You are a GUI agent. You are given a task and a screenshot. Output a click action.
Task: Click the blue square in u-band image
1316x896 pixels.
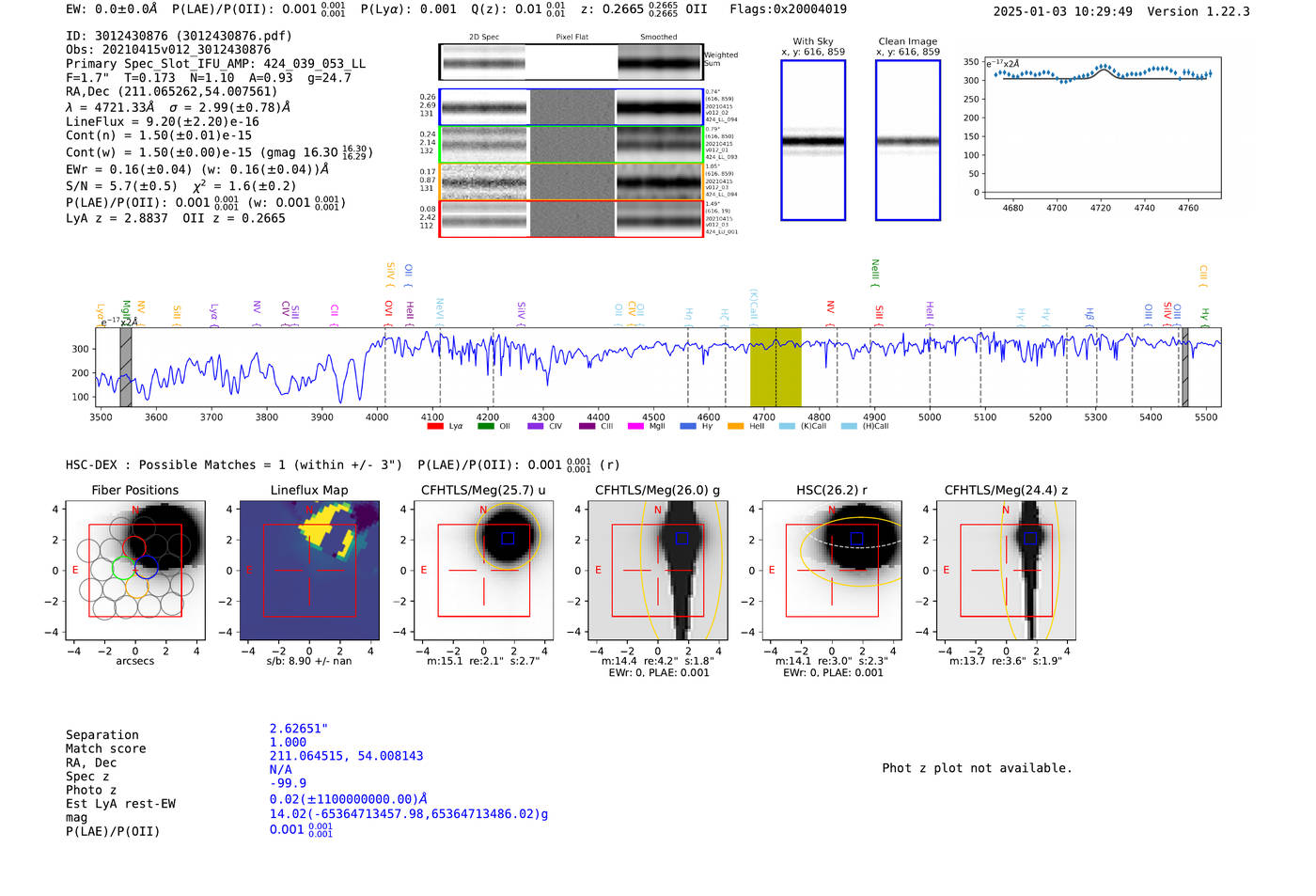point(508,538)
